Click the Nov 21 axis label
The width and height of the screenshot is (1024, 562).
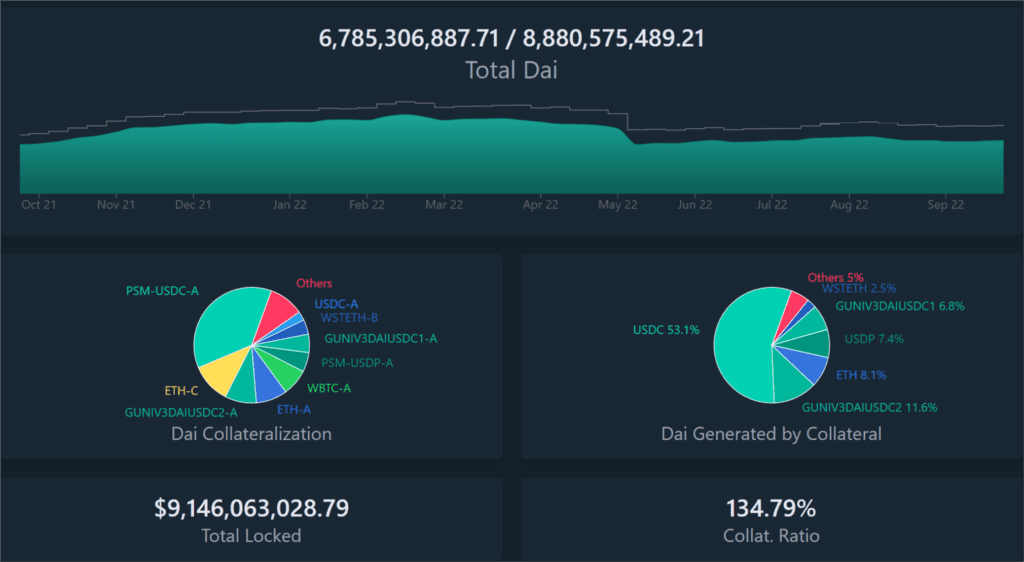(x=116, y=204)
